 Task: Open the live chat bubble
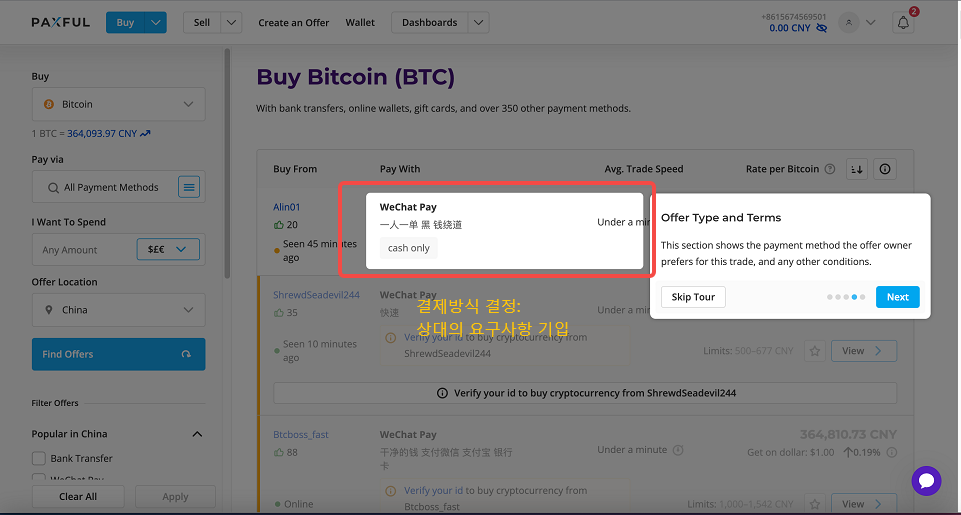(x=926, y=481)
